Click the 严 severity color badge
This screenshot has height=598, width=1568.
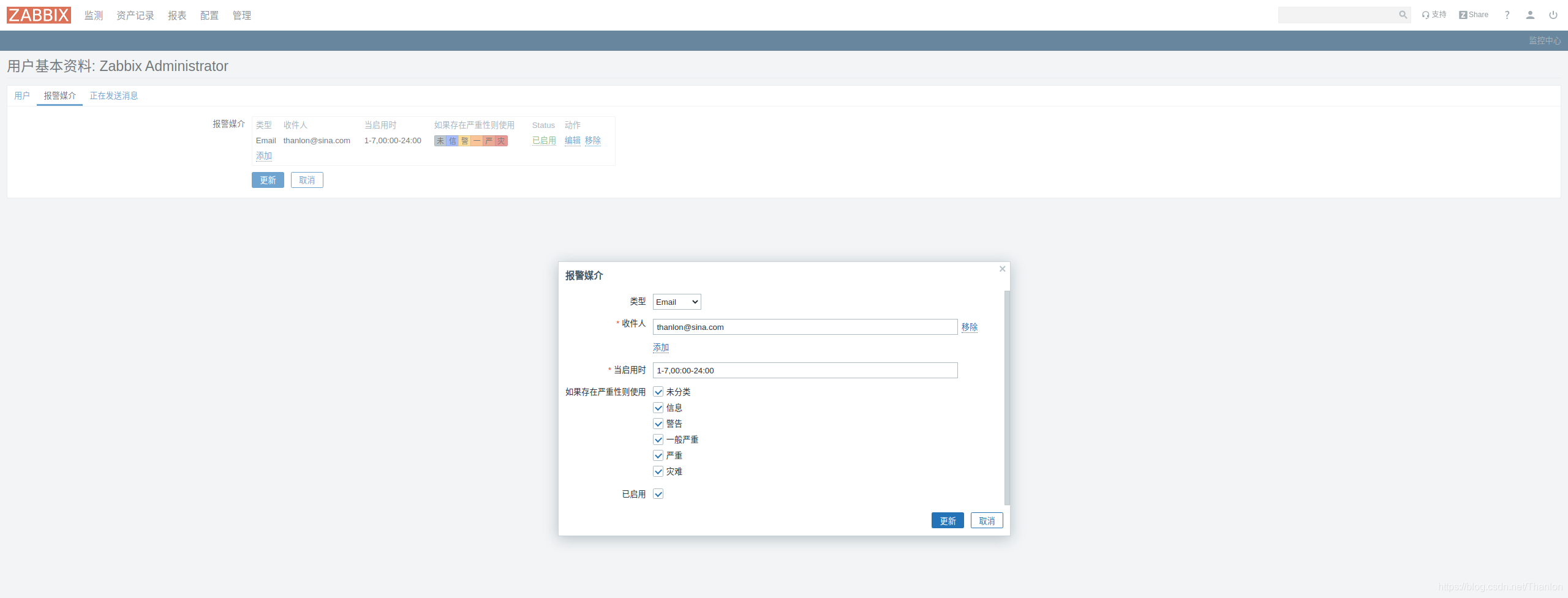(489, 141)
